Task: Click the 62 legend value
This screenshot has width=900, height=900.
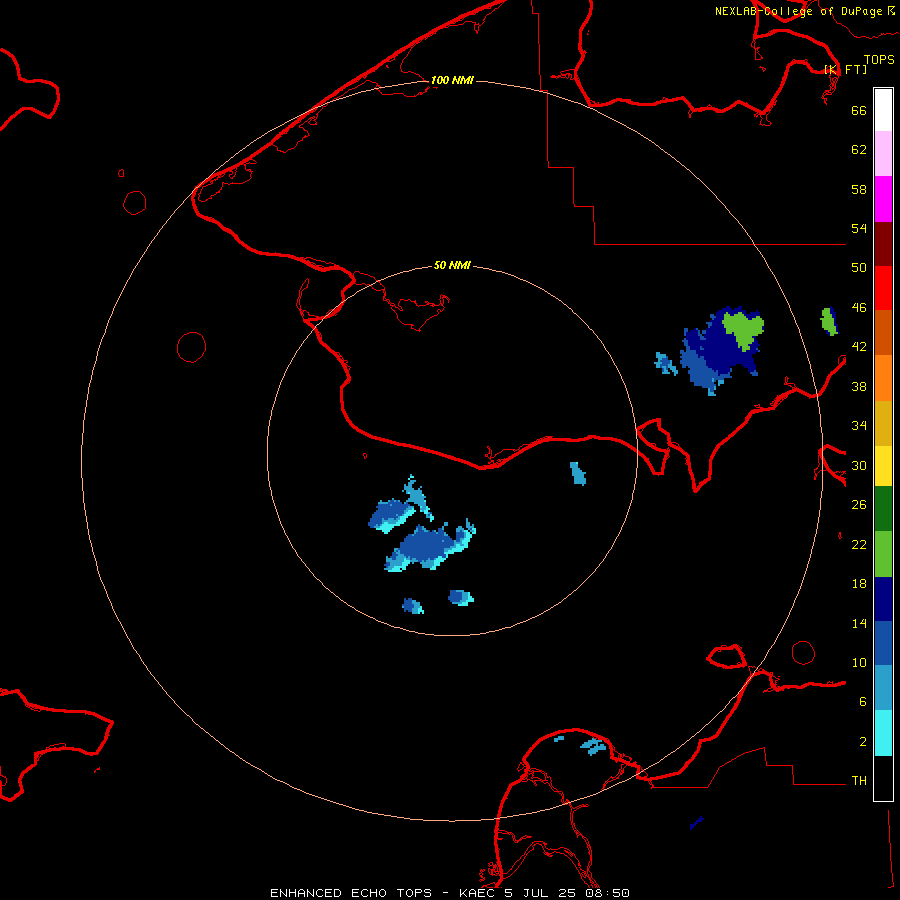Action: 859,150
